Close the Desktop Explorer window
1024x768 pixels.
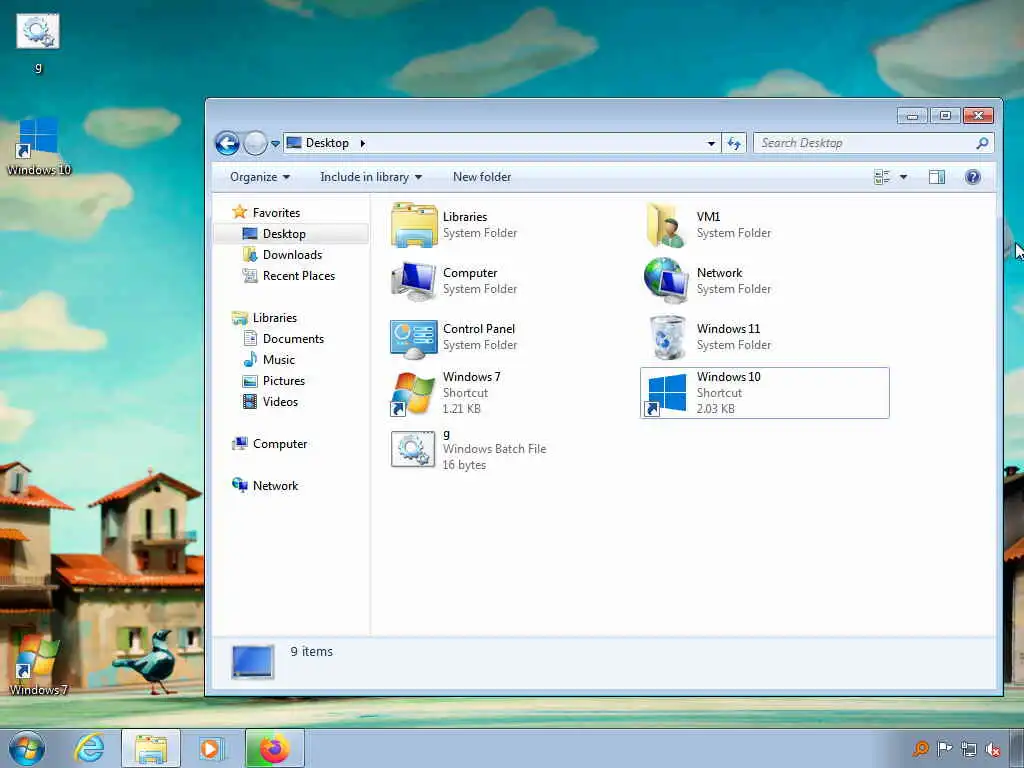[x=978, y=116]
